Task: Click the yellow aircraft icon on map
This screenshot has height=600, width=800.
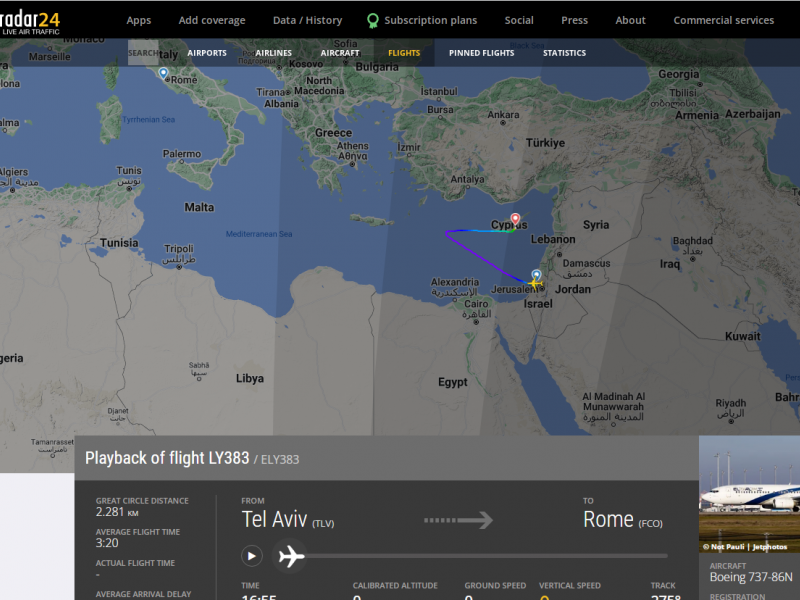Action: click(534, 283)
